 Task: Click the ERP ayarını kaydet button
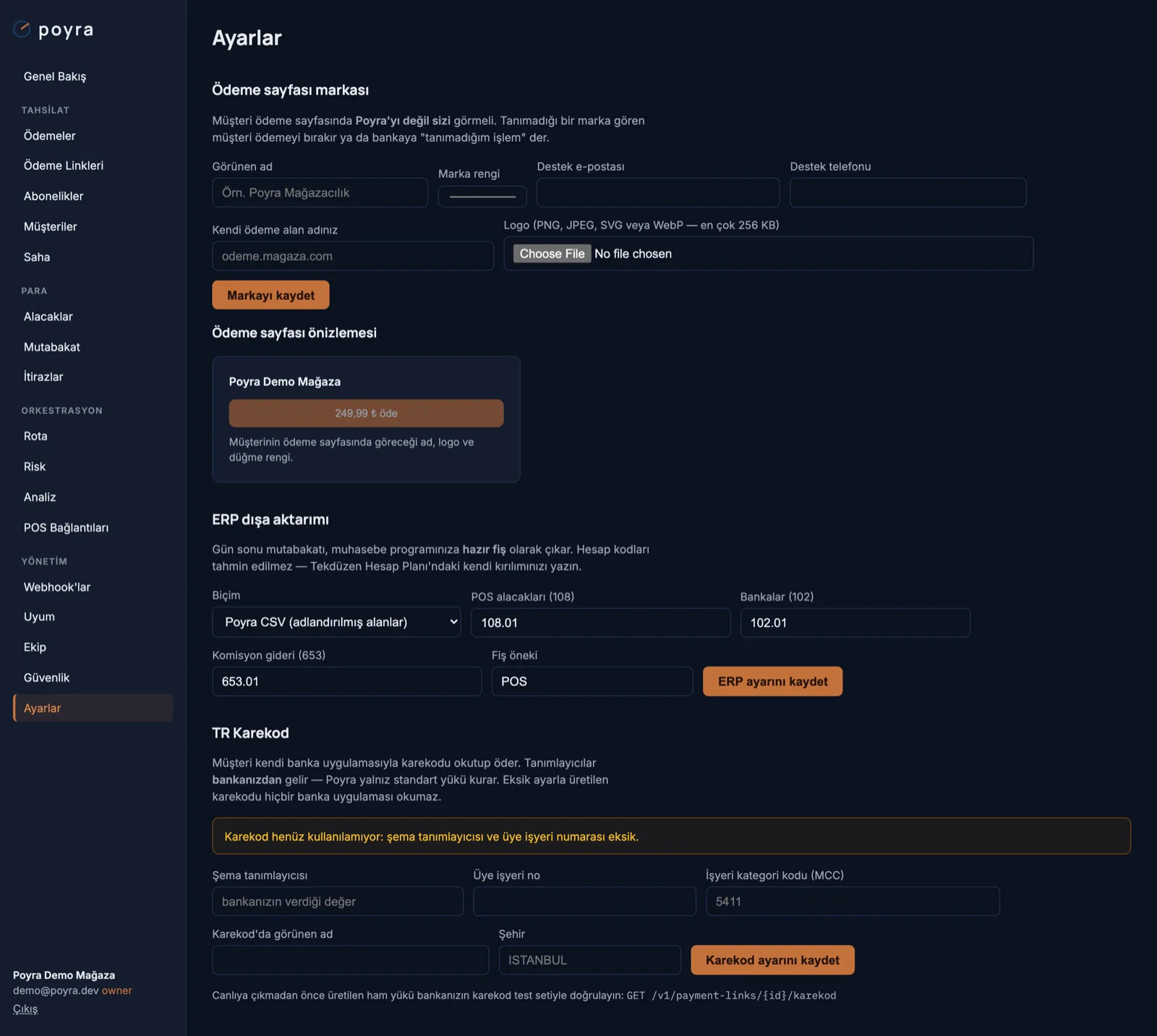pos(772,681)
